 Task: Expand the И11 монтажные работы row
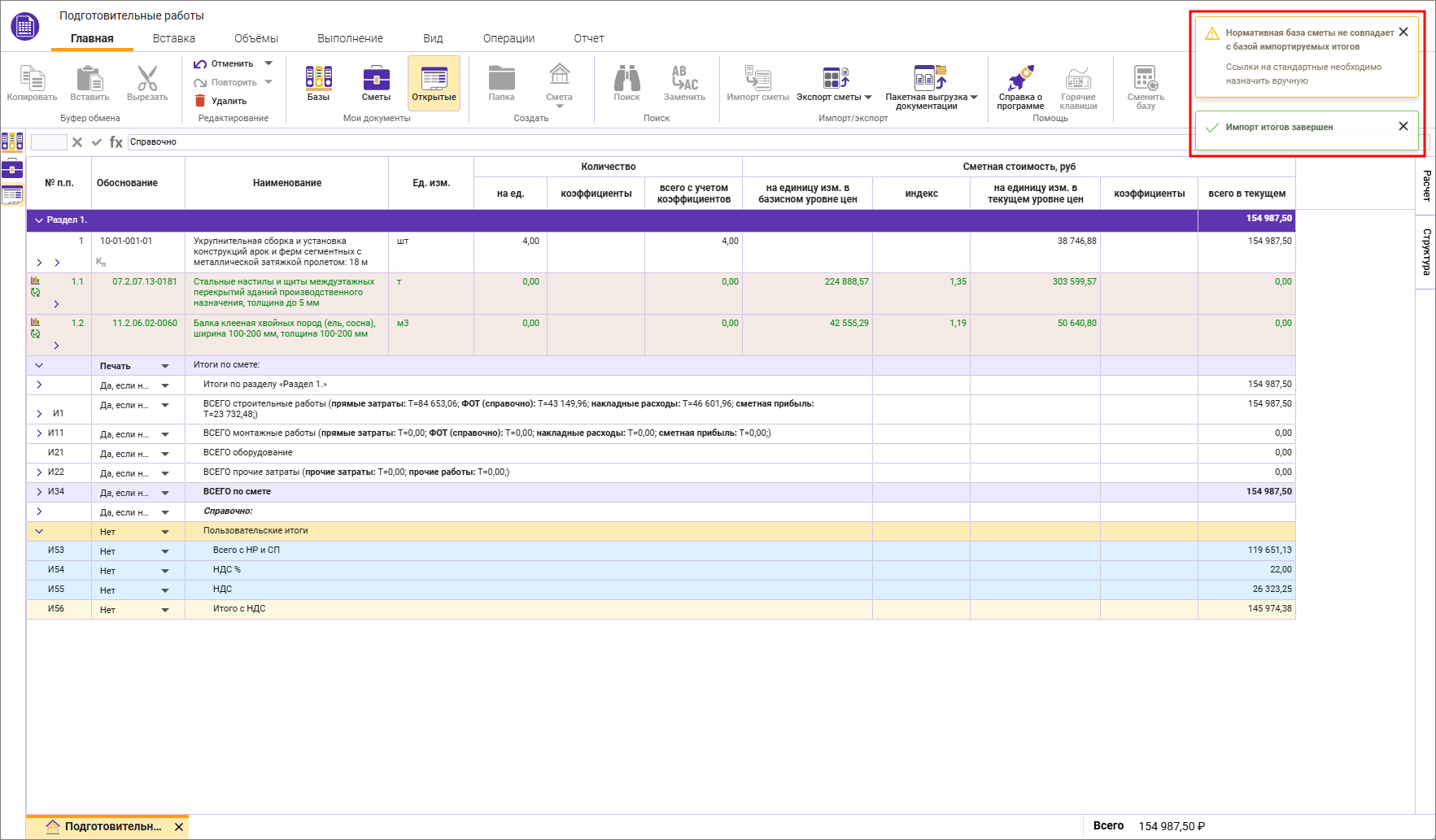point(39,433)
